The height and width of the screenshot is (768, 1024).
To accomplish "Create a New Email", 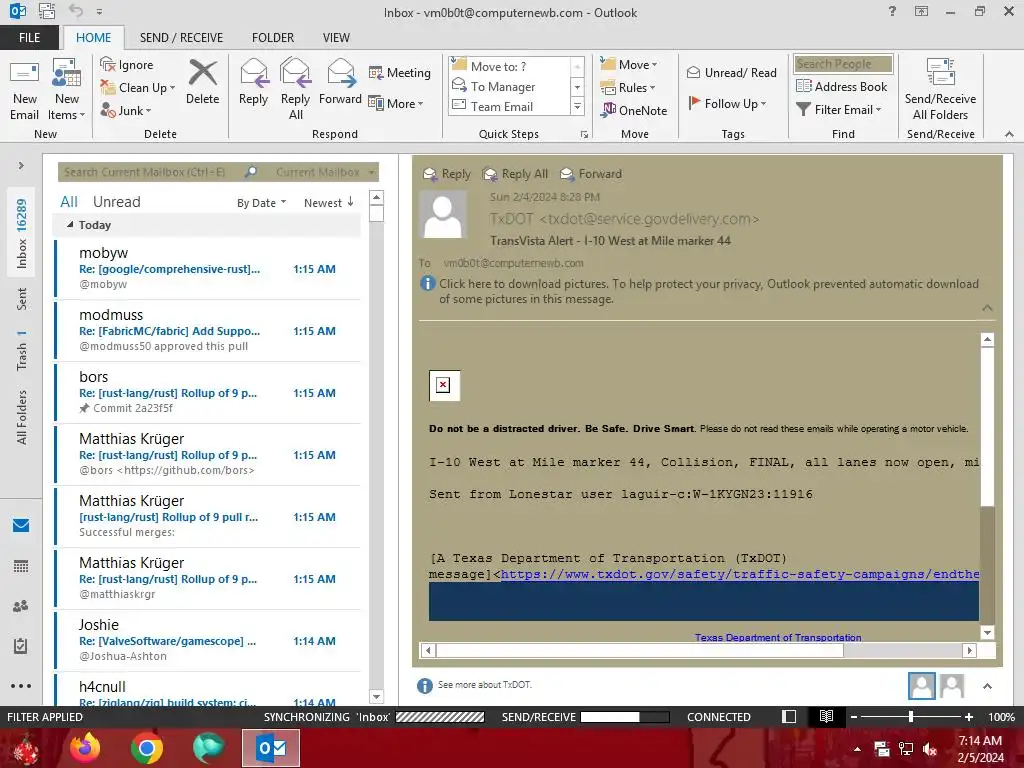I will pyautogui.click(x=24, y=89).
